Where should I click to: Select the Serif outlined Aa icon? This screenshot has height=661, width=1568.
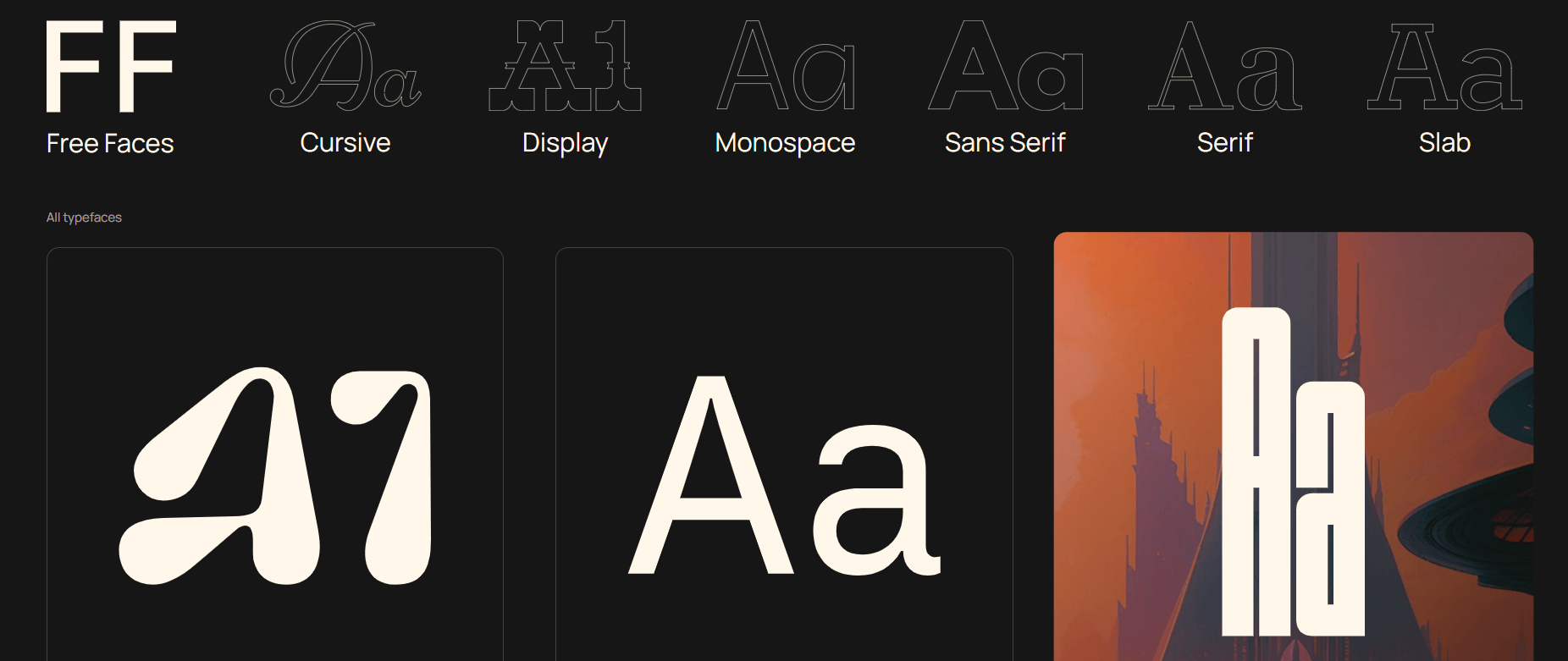[1225, 65]
